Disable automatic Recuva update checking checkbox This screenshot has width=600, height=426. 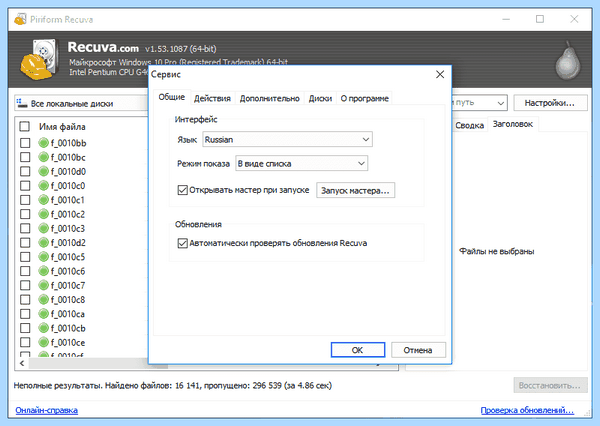point(183,243)
